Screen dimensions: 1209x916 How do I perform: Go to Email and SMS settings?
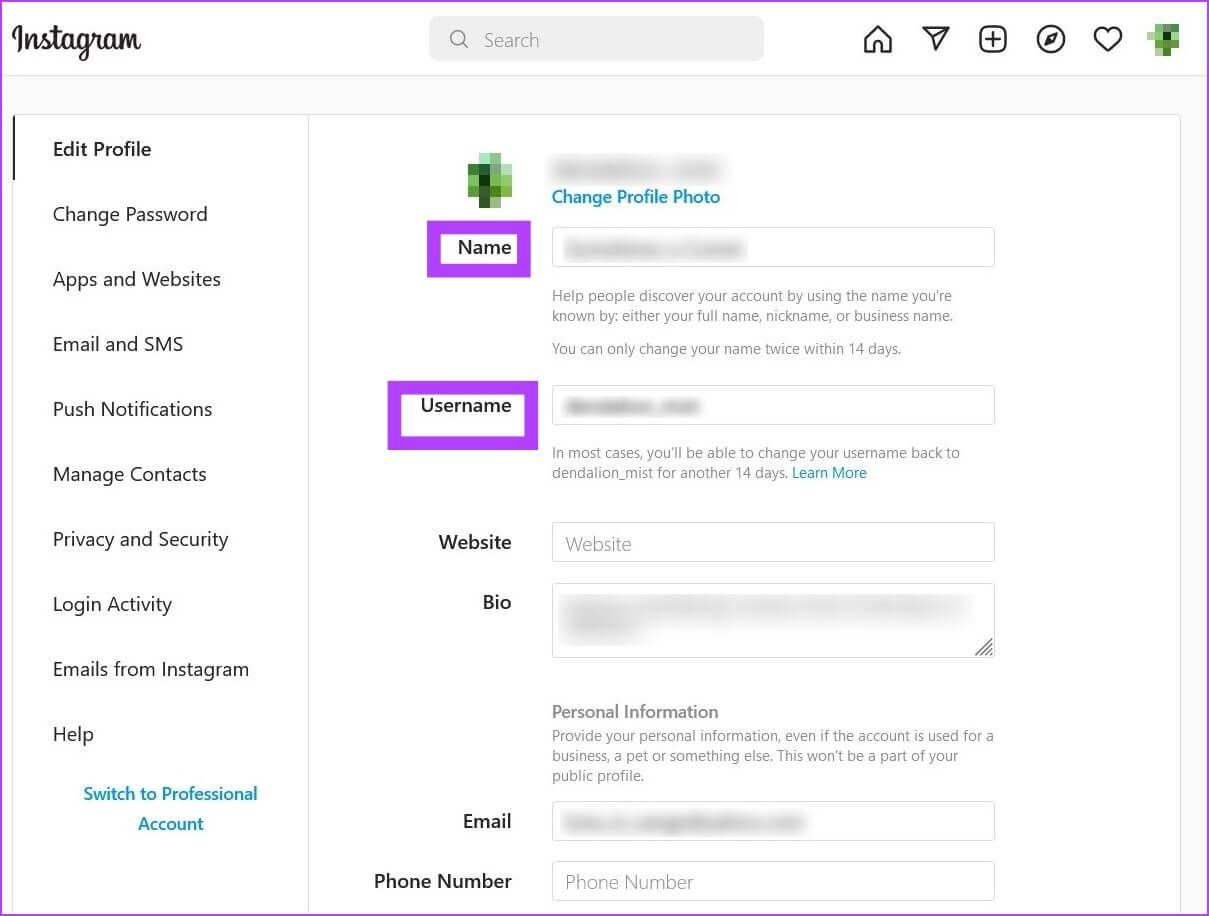coord(118,344)
